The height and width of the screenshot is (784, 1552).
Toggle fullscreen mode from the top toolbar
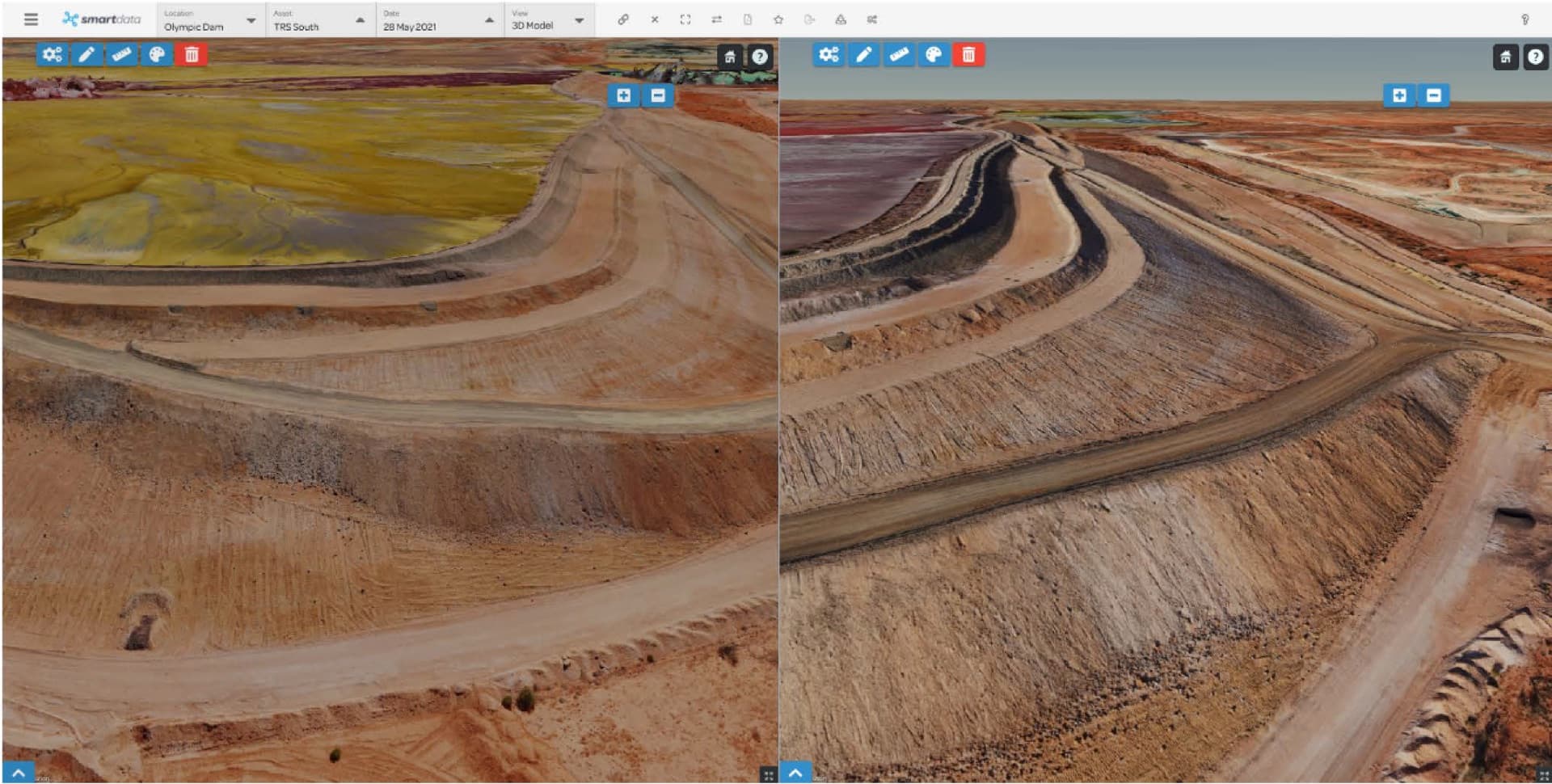686,19
